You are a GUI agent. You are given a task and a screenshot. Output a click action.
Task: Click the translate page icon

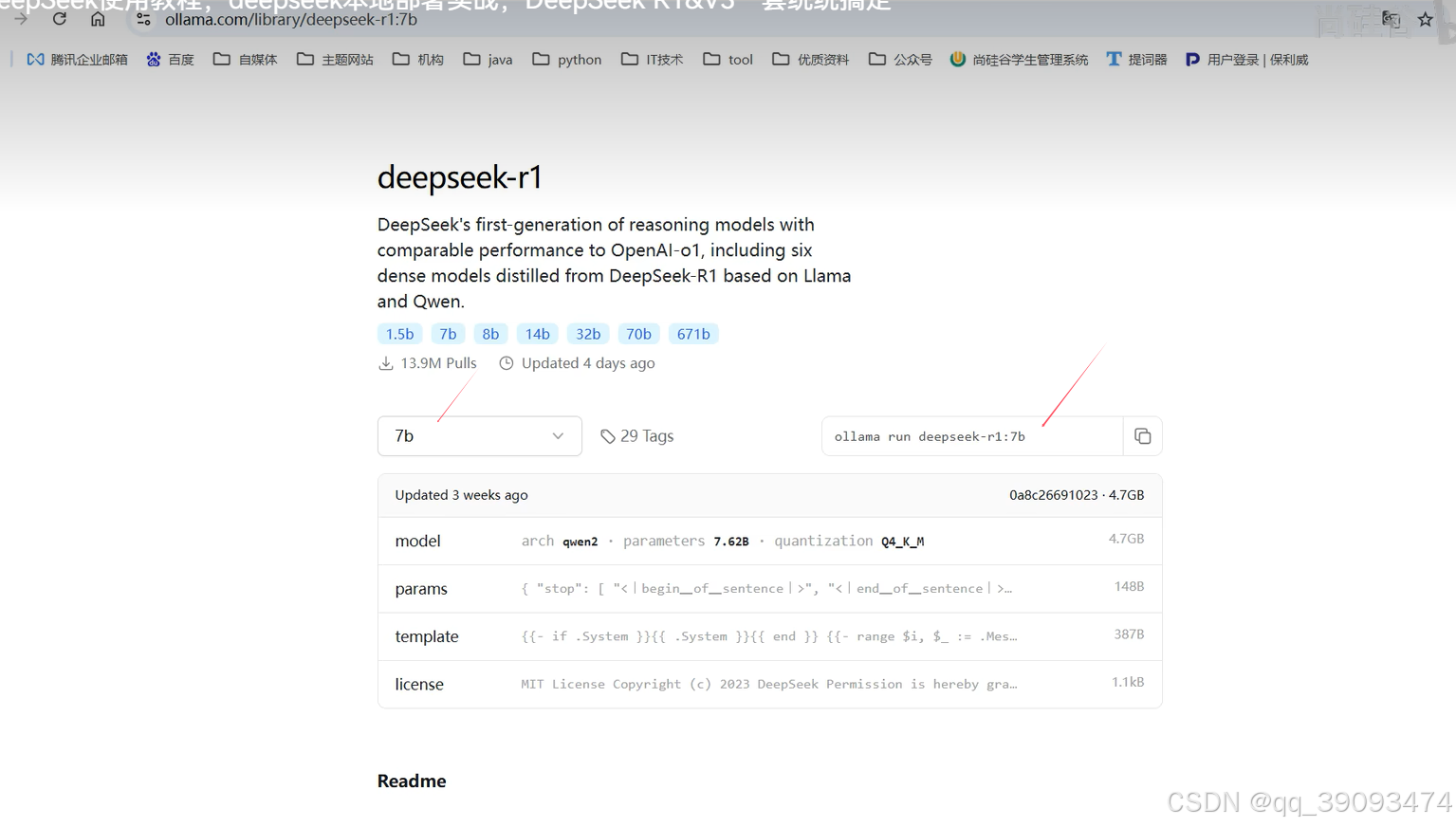coord(1391,19)
